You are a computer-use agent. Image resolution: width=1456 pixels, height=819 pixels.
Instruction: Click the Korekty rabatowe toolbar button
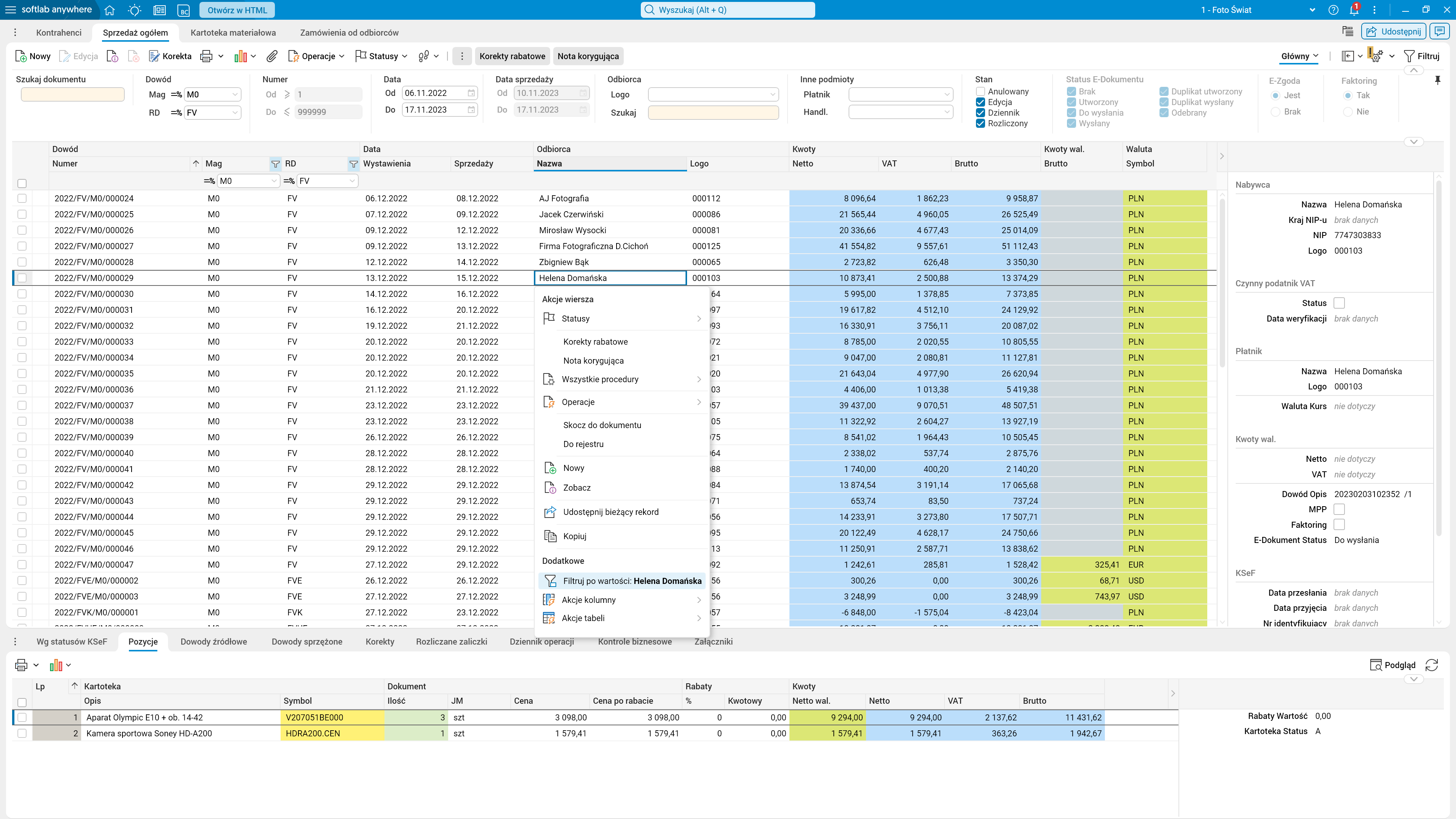pyautogui.click(x=512, y=56)
